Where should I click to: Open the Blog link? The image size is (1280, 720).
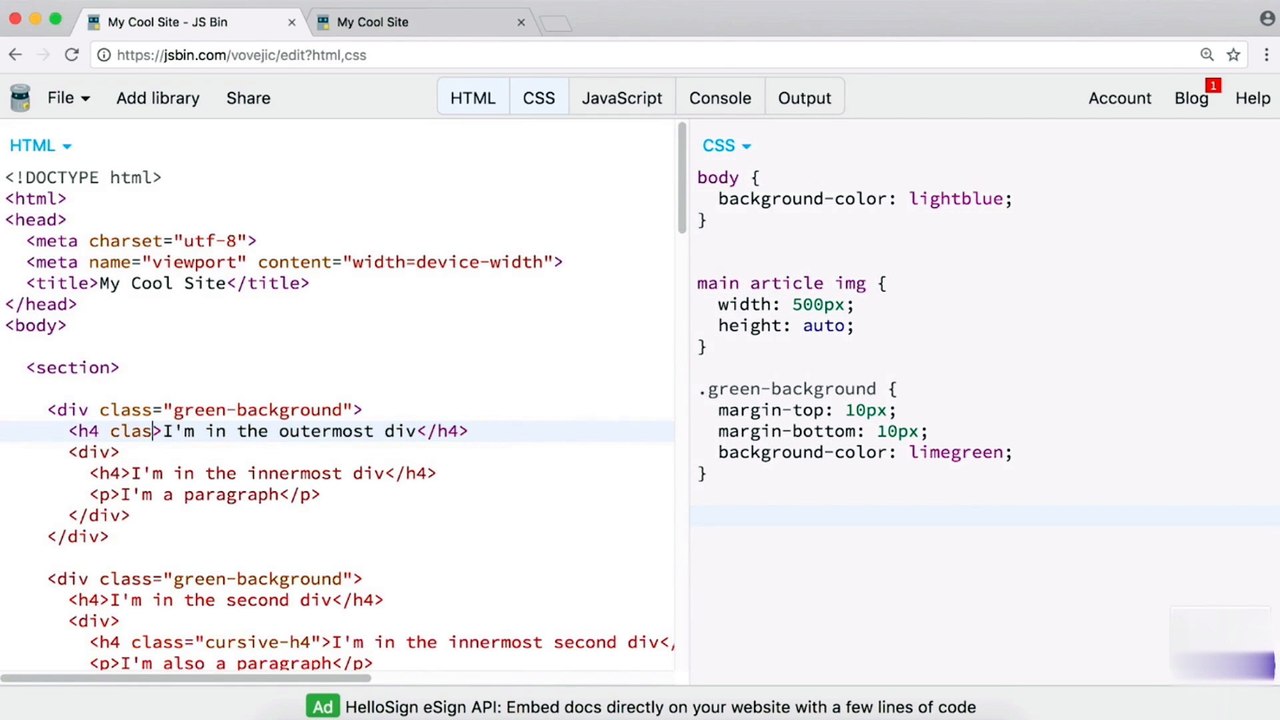click(1191, 98)
